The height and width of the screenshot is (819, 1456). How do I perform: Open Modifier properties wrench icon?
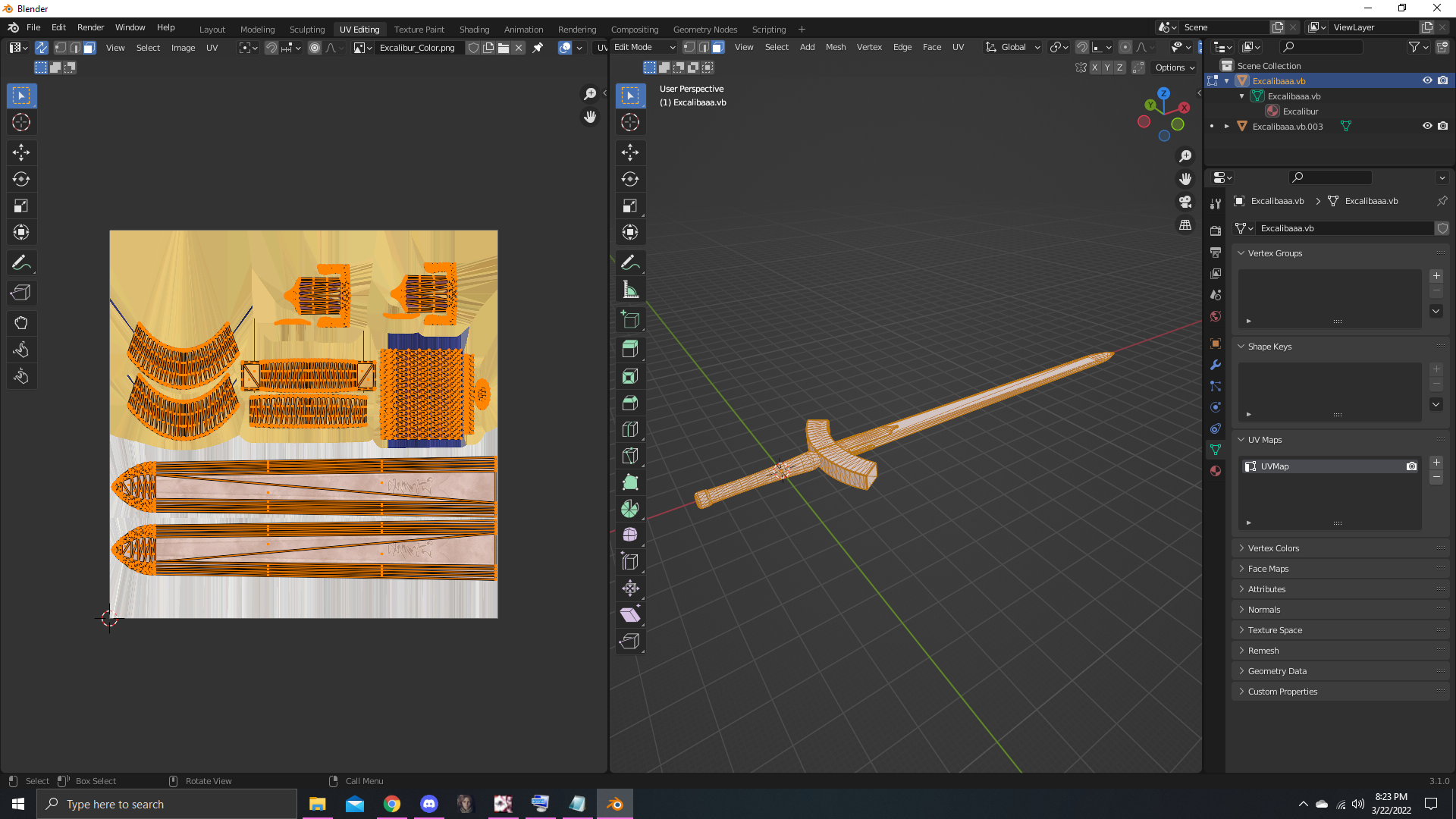1216,365
